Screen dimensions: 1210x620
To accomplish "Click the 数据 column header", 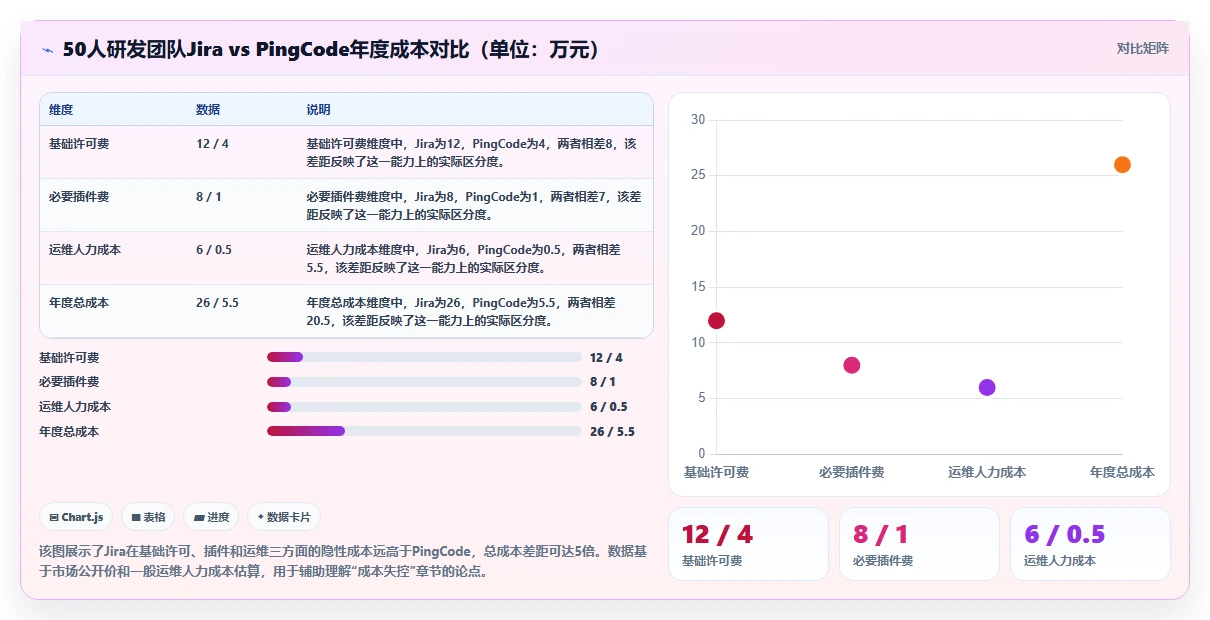I will [208, 110].
